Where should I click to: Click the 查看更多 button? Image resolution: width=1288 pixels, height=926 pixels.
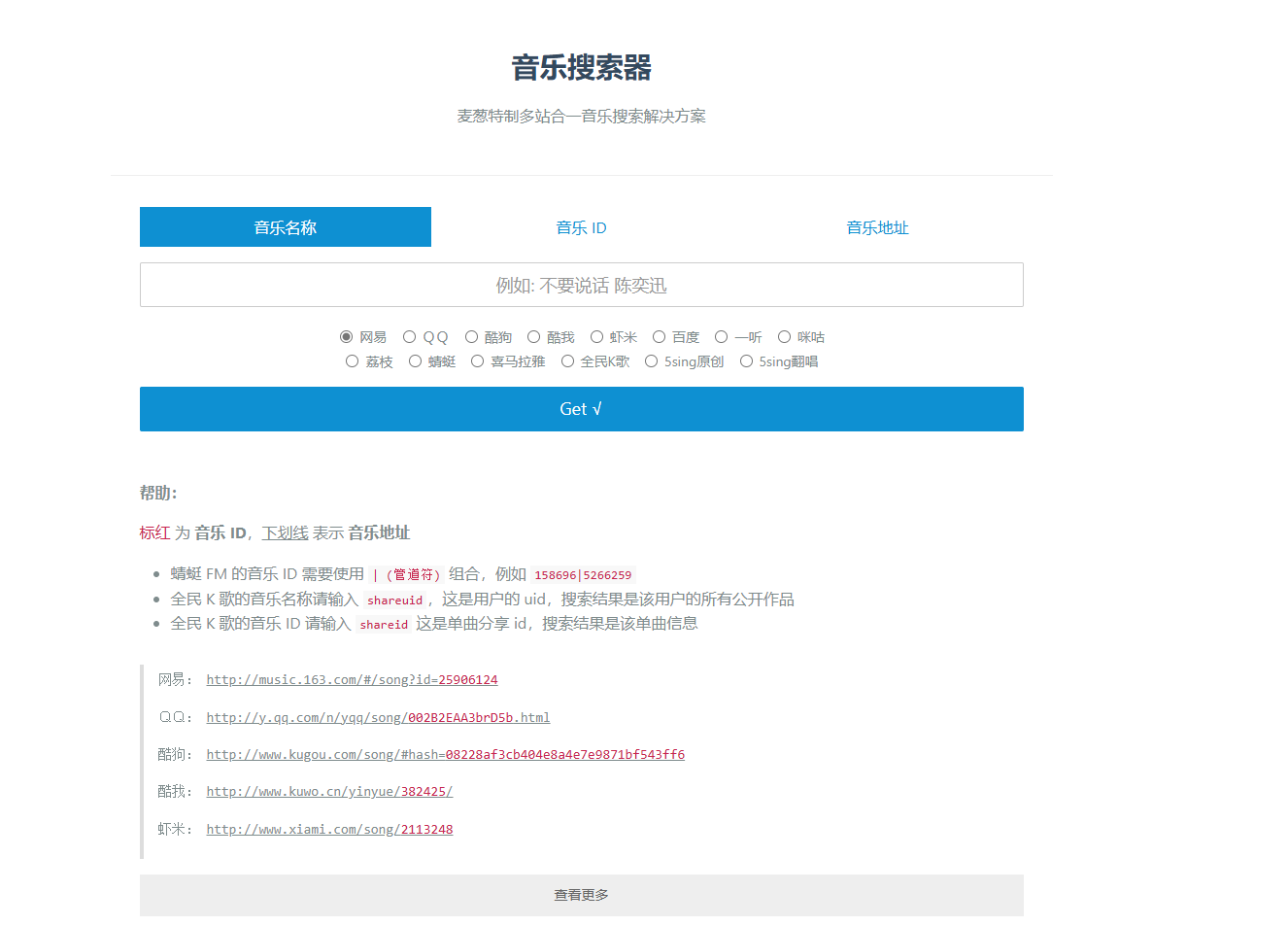click(582, 895)
